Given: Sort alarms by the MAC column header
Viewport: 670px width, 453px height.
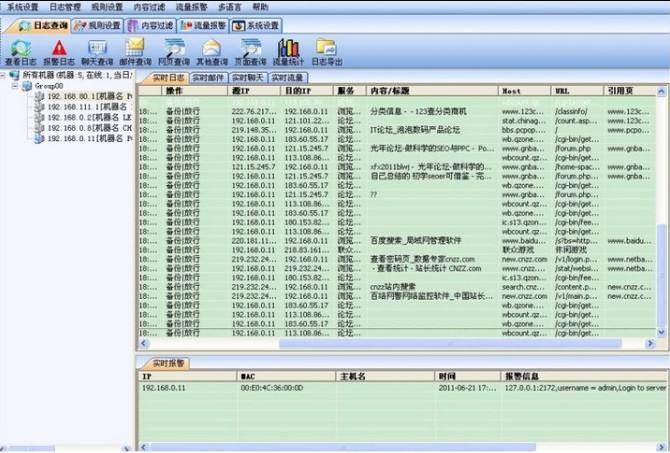Looking at the screenshot, I should tap(286, 377).
